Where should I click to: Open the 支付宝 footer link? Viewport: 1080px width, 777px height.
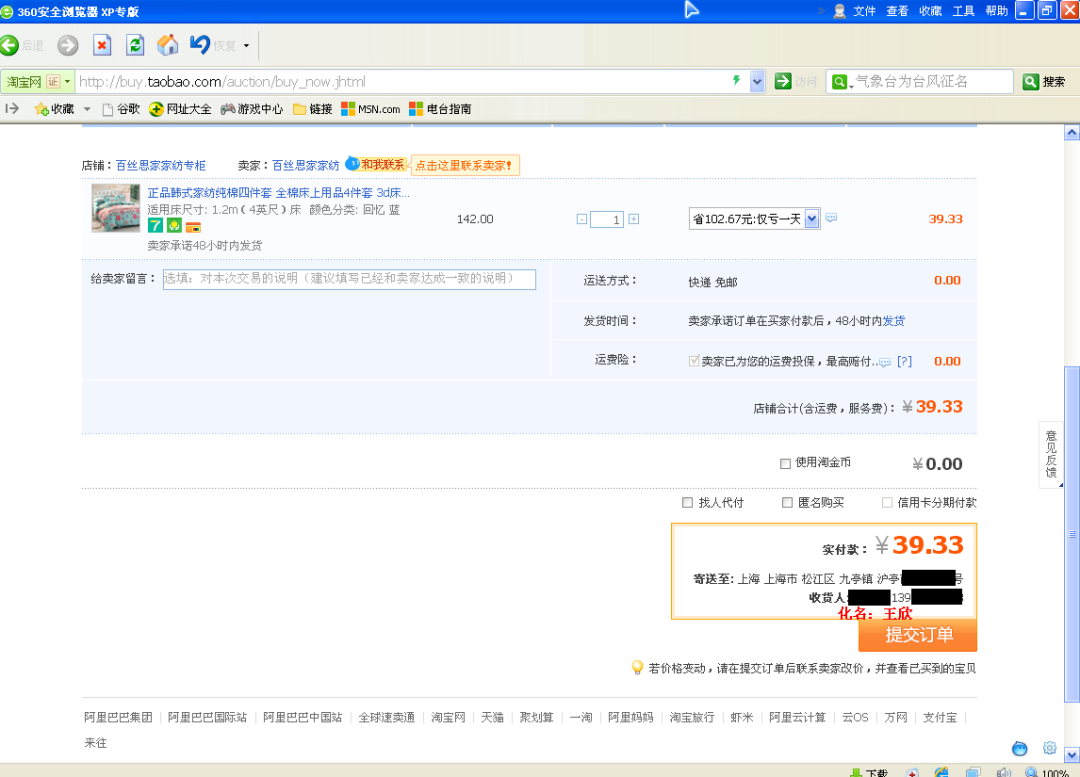point(939,718)
